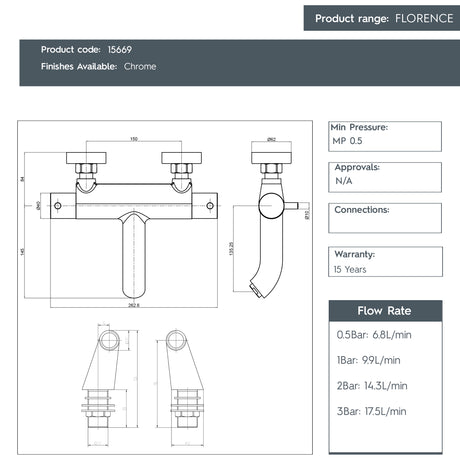Click the 'Finishes Available: Chrome' line
The image size is (460, 460).
tap(98, 66)
